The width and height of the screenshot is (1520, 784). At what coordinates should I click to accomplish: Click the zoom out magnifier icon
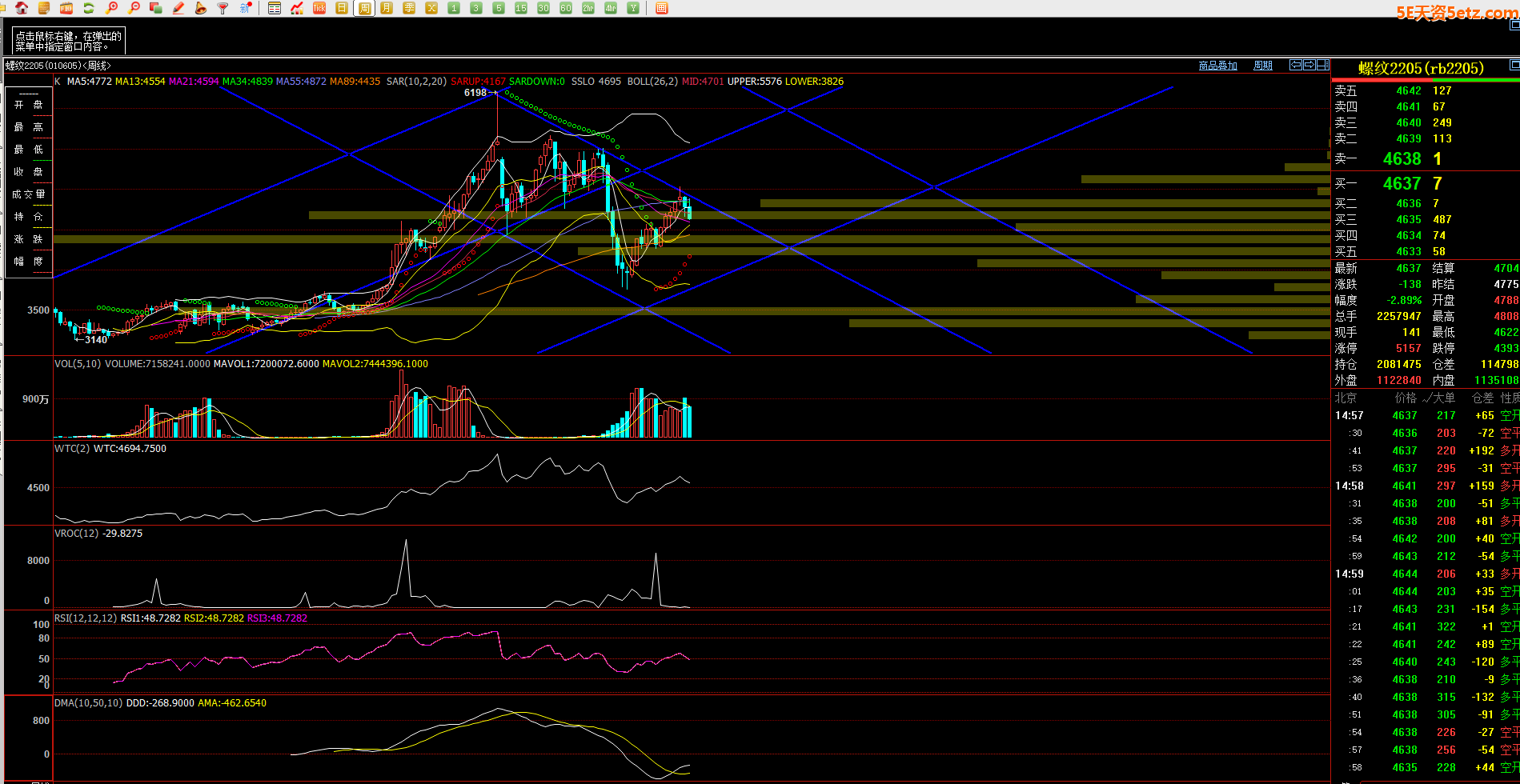[134, 8]
